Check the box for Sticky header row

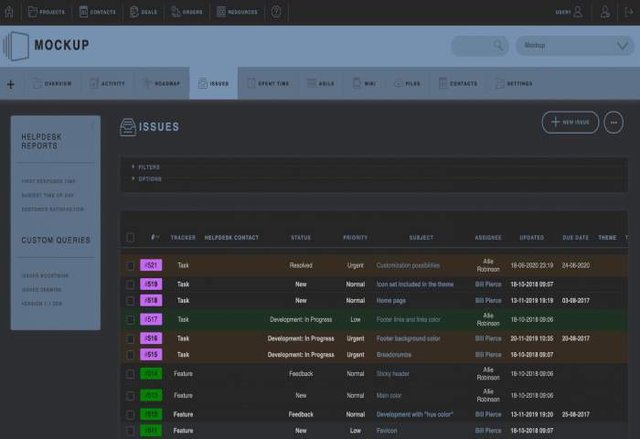(x=130, y=374)
